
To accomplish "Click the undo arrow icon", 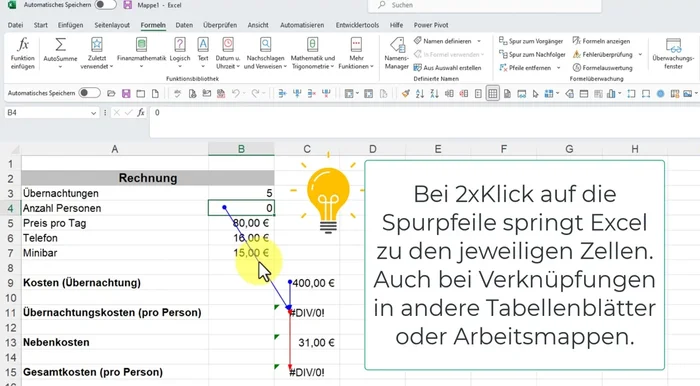I will point(235,93).
